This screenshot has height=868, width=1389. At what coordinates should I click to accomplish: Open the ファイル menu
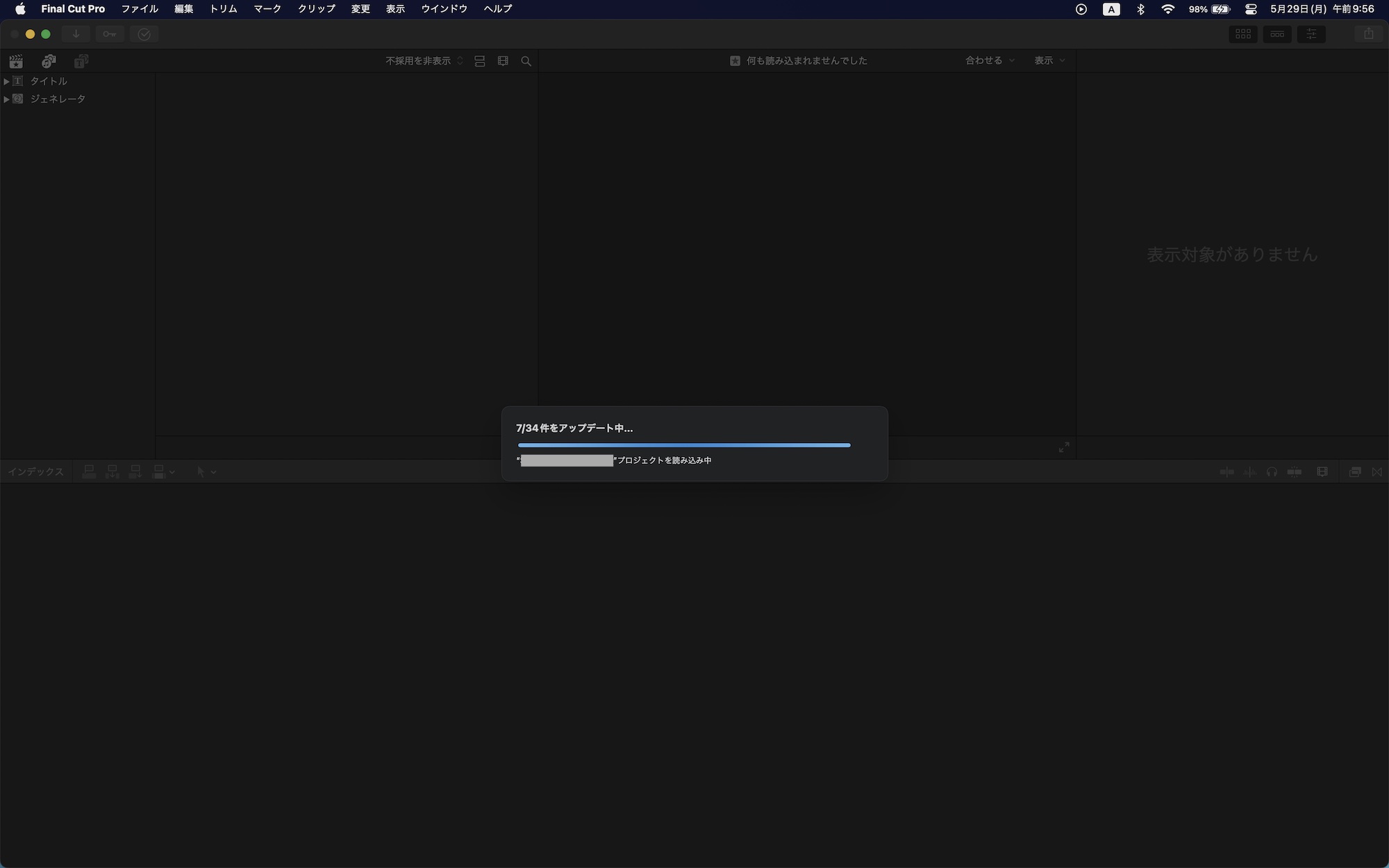[140, 9]
